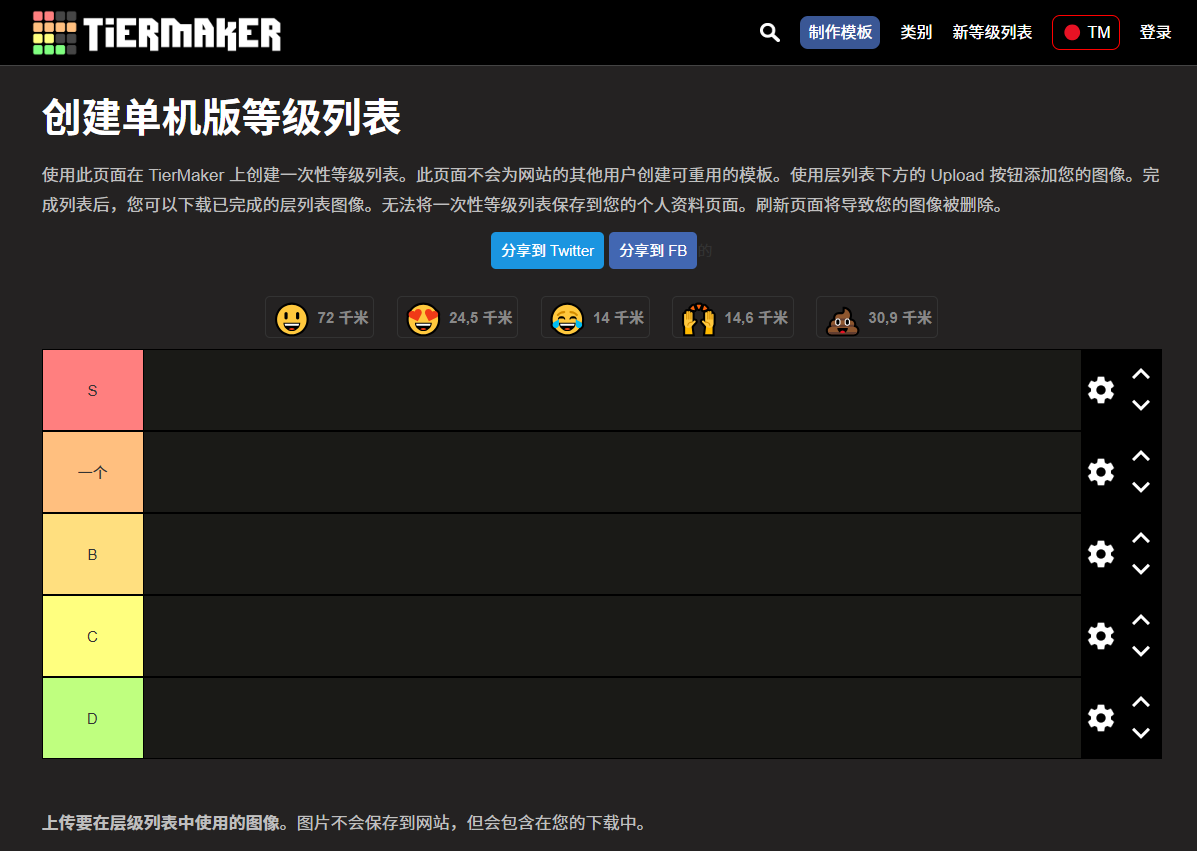The image size is (1197, 851).
Task: Open settings gear for D tier row
Action: pos(1100,718)
